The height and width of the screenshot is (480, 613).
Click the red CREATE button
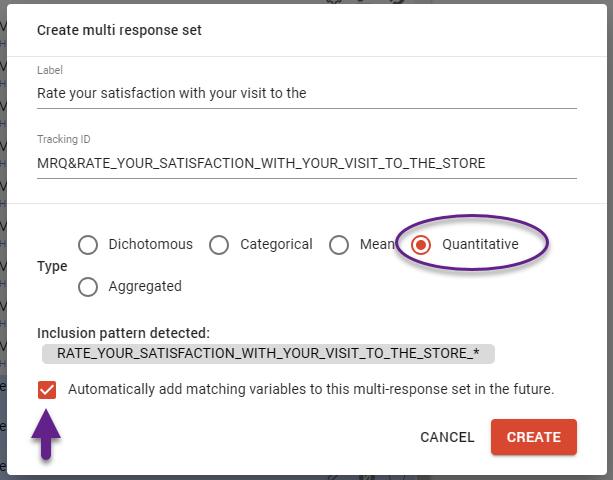[x=534, y=437]
